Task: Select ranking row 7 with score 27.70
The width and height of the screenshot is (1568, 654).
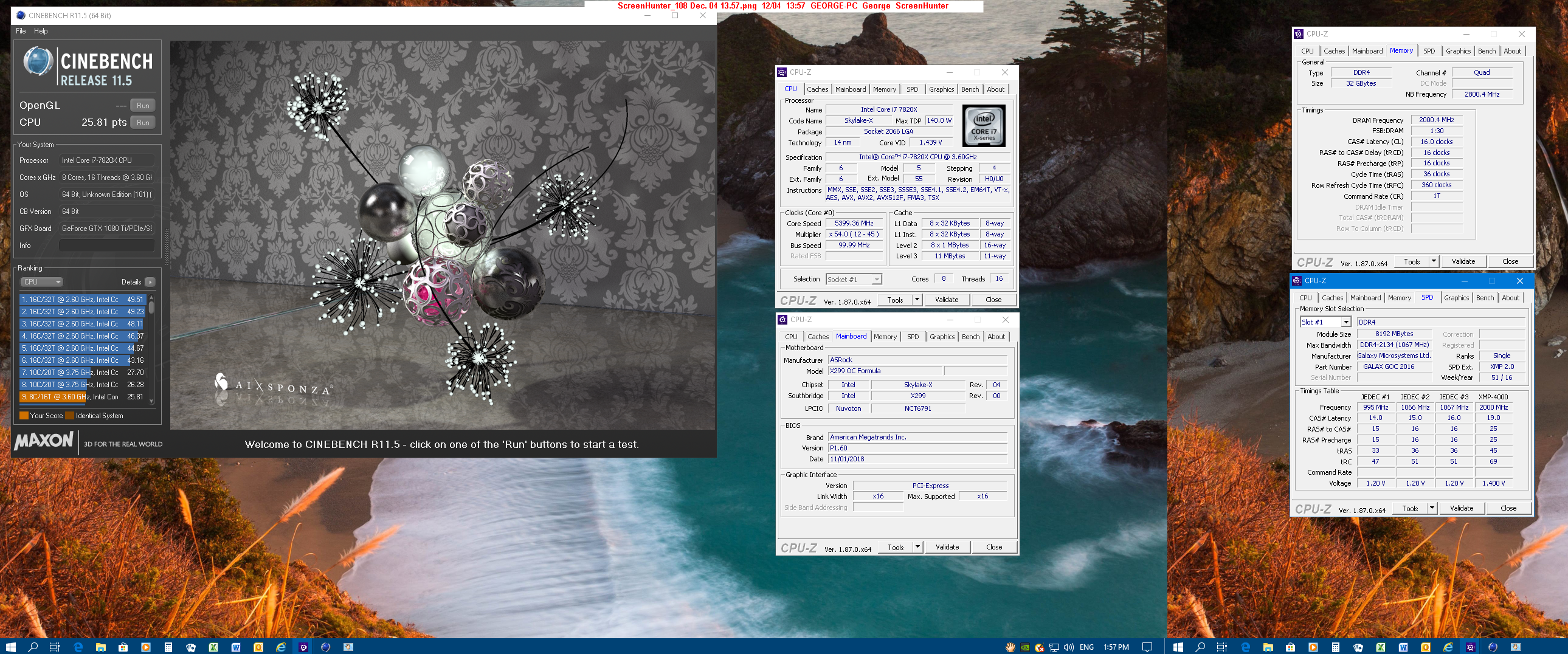Action: [83, 373]
